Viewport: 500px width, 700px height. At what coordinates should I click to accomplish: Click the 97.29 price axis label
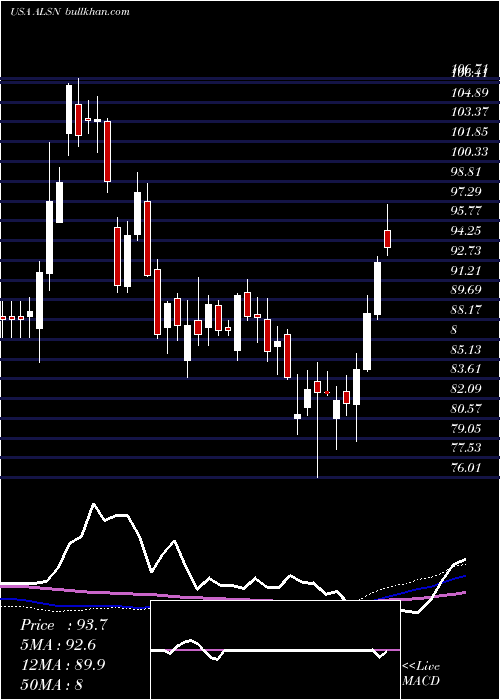pyautogui.click(x=468, y=192)
